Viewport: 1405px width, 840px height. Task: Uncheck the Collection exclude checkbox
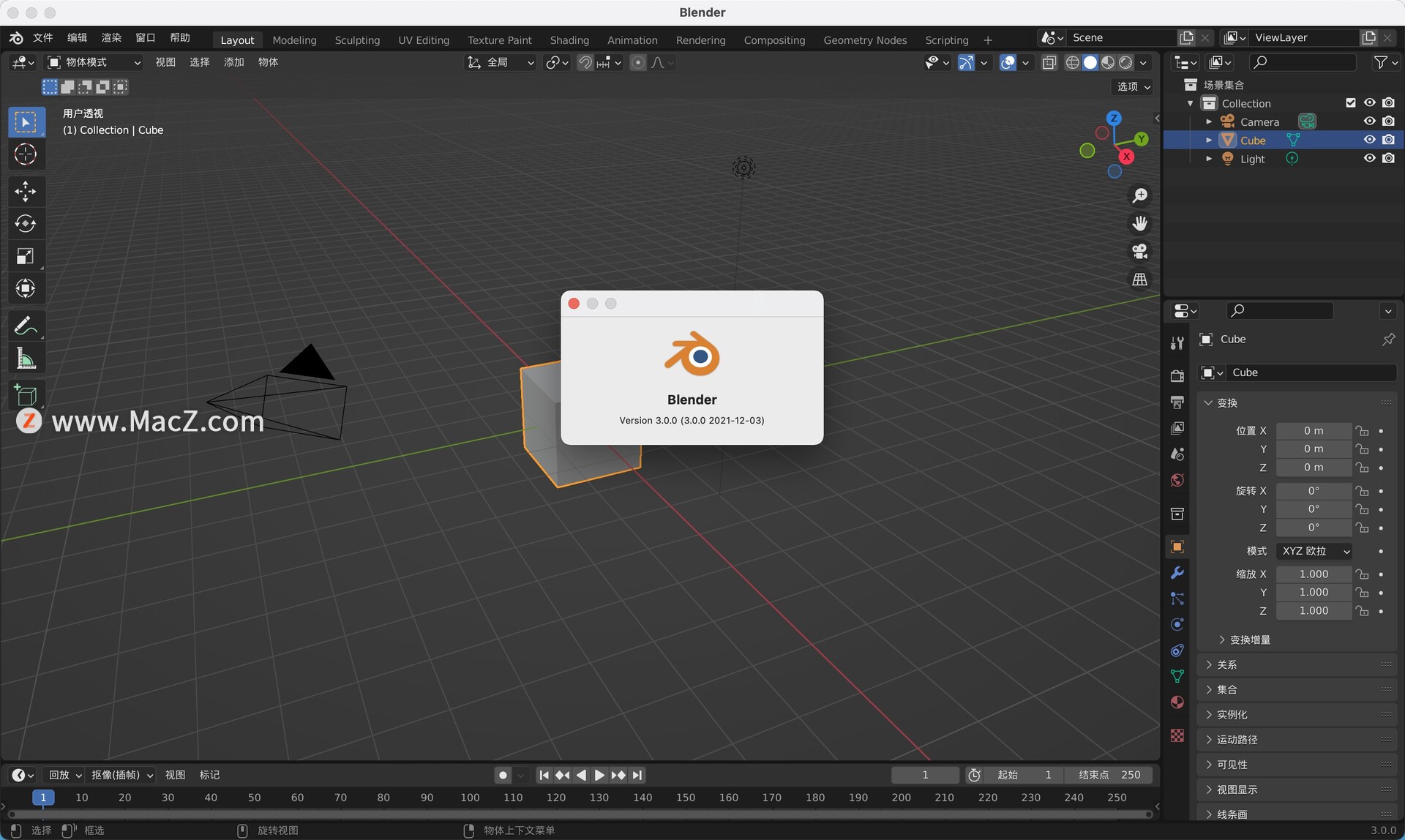(x=1351, y=103)
